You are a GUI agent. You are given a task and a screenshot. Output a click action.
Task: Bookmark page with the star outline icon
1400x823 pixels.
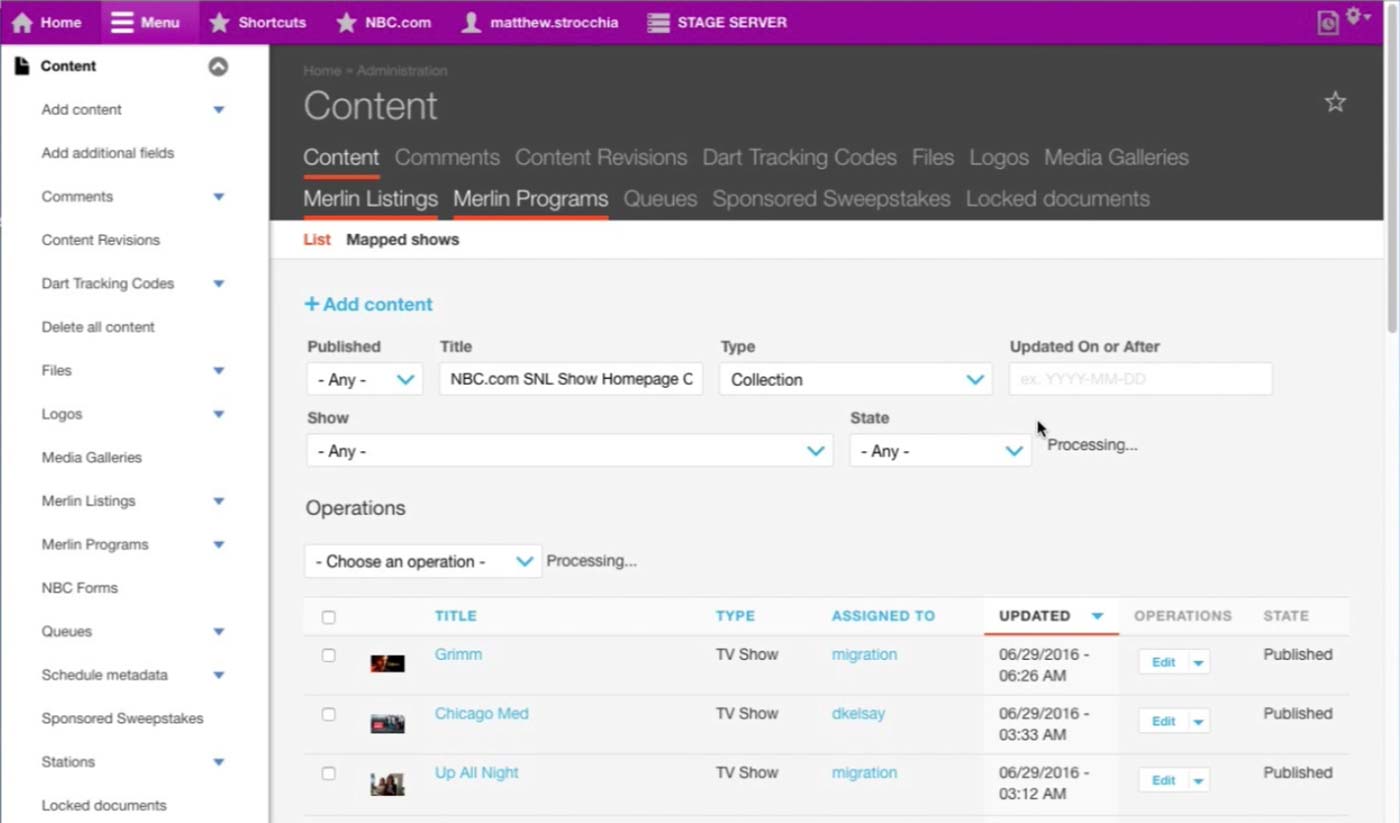(1335, 102)
